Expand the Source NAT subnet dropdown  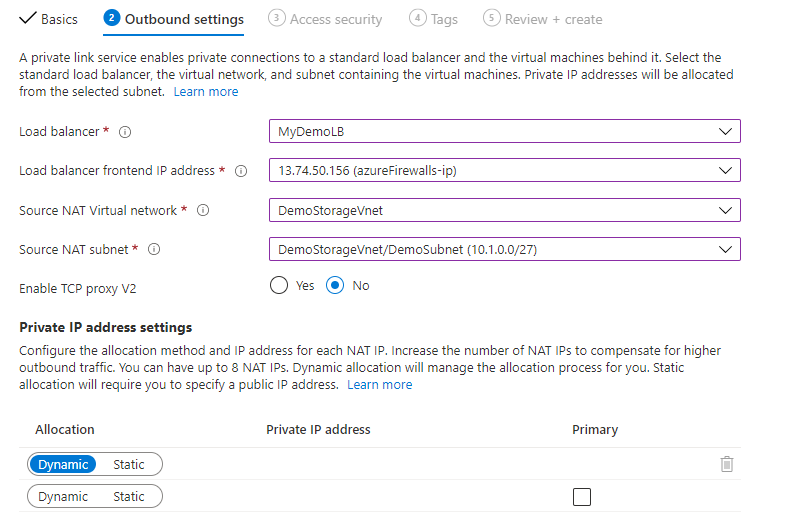[x=504, y=249]
